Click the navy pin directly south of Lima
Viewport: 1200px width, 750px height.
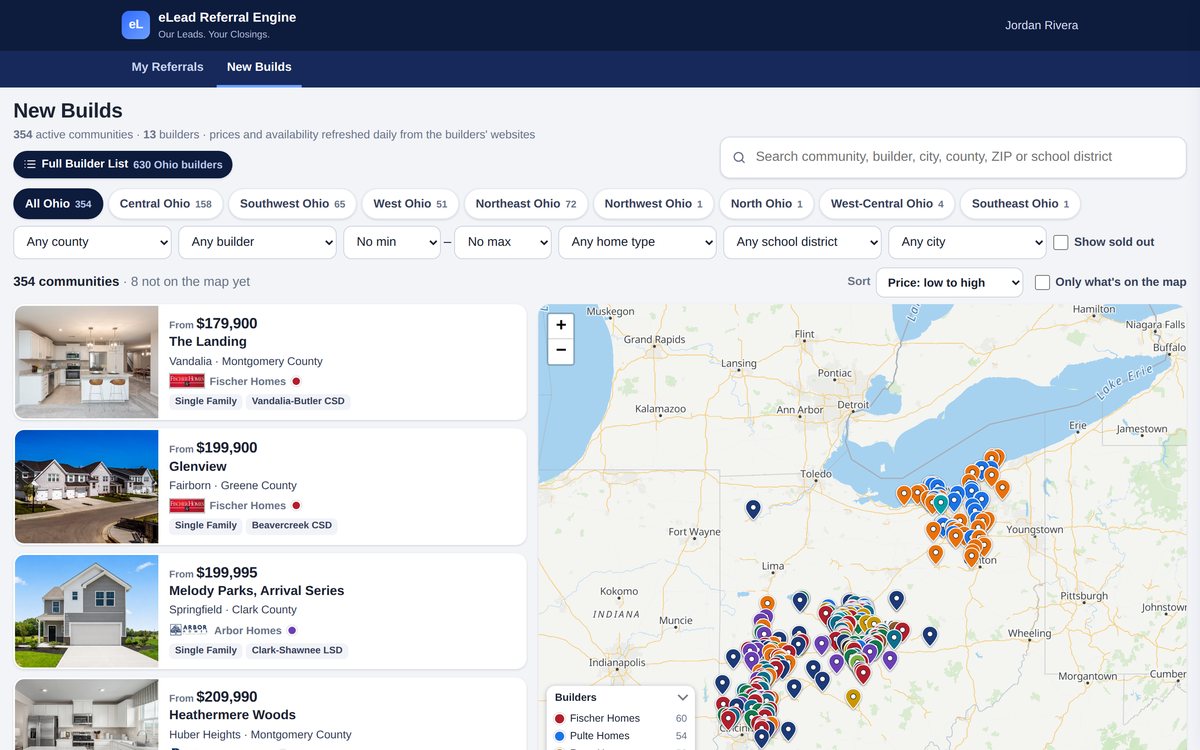coord(800,601)
